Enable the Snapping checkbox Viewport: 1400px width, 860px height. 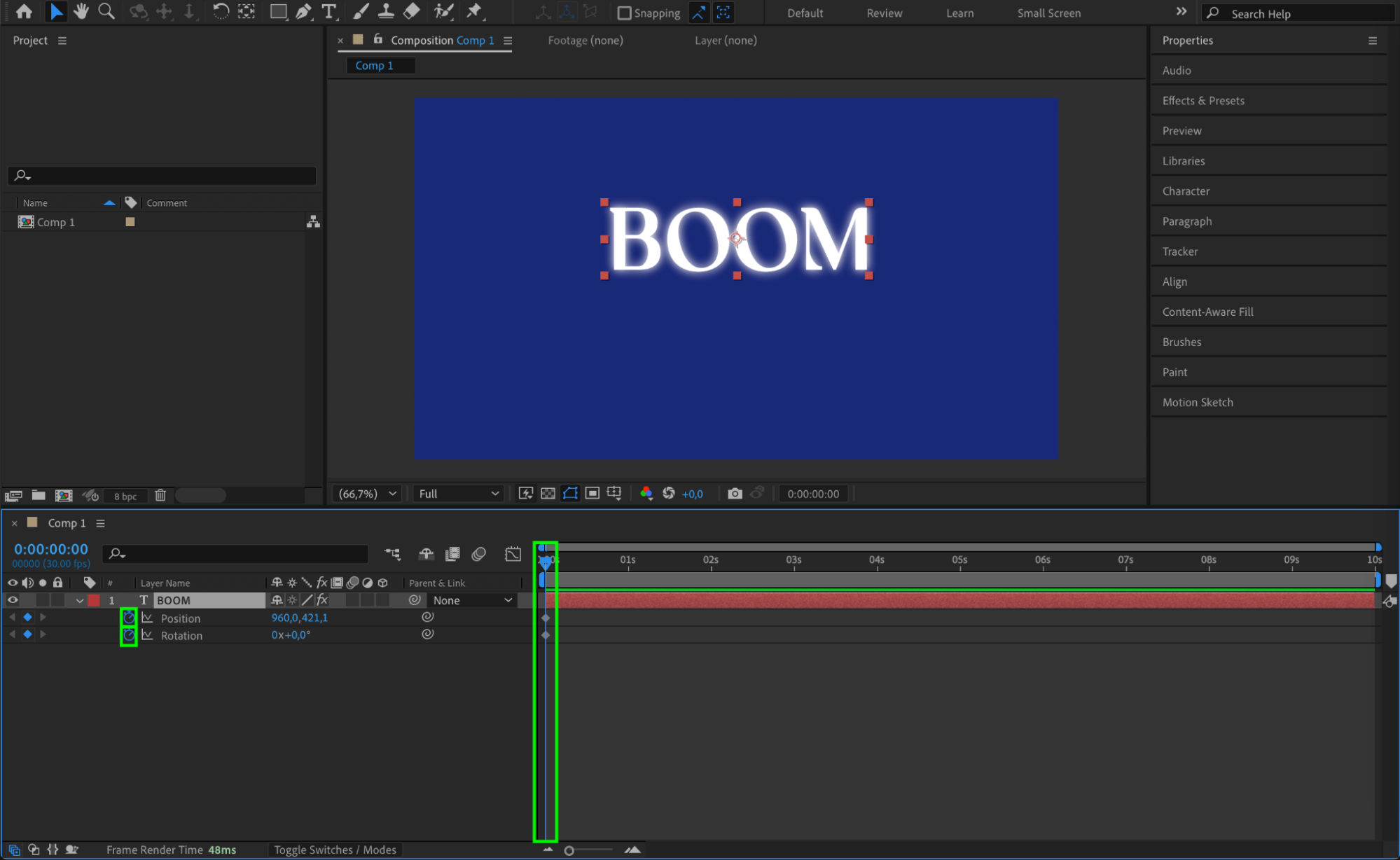pos(624,13)
